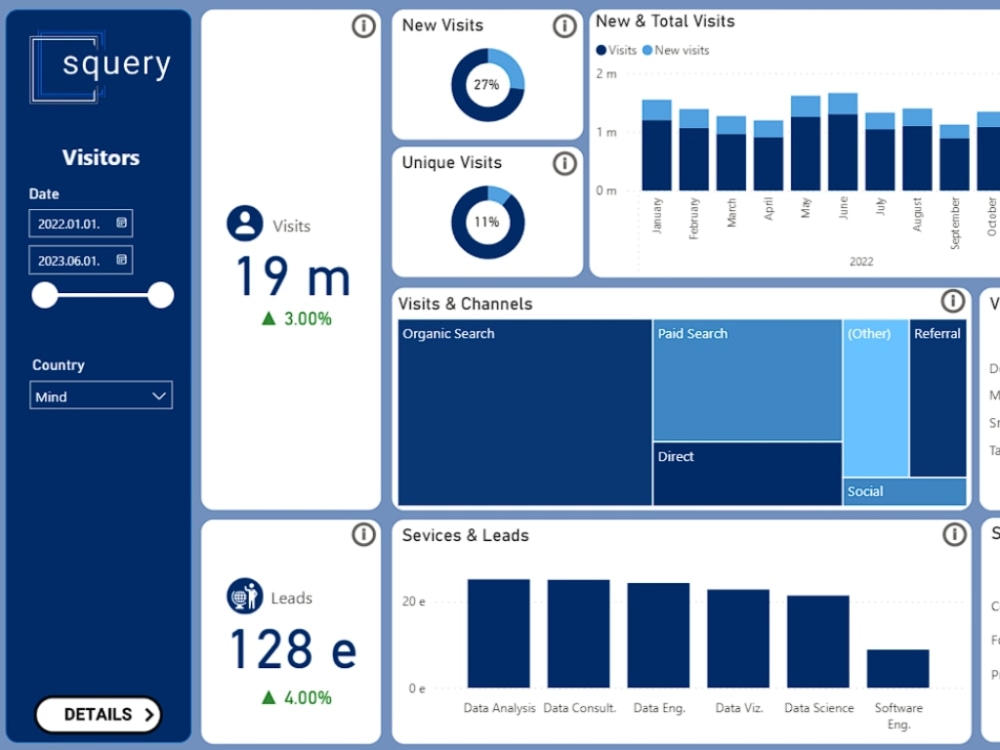Click the right handle of the date slider
Viewport: 1000px width, 750px height.
159,295
